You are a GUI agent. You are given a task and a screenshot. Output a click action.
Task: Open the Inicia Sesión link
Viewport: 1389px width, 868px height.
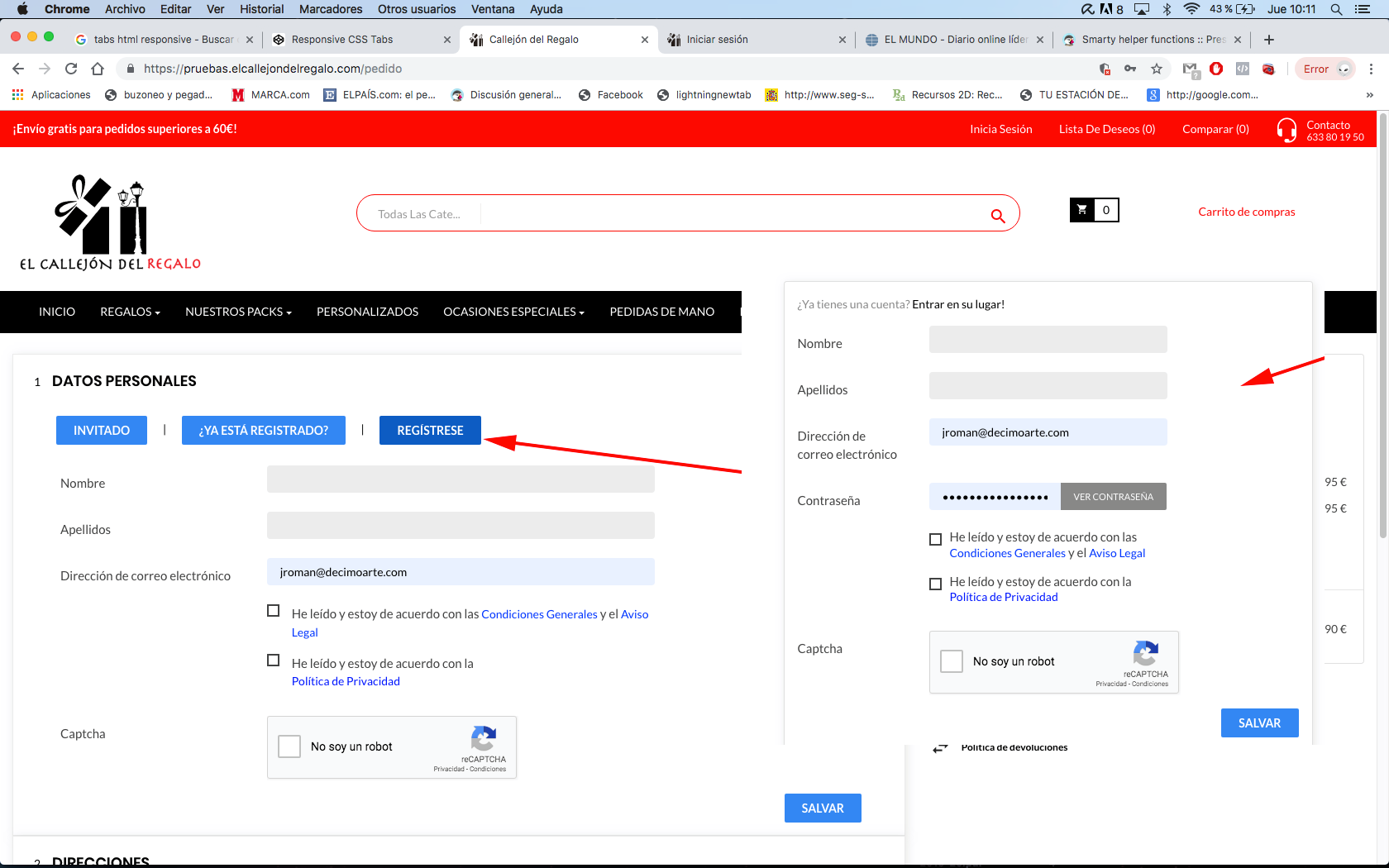(1001, 130)
